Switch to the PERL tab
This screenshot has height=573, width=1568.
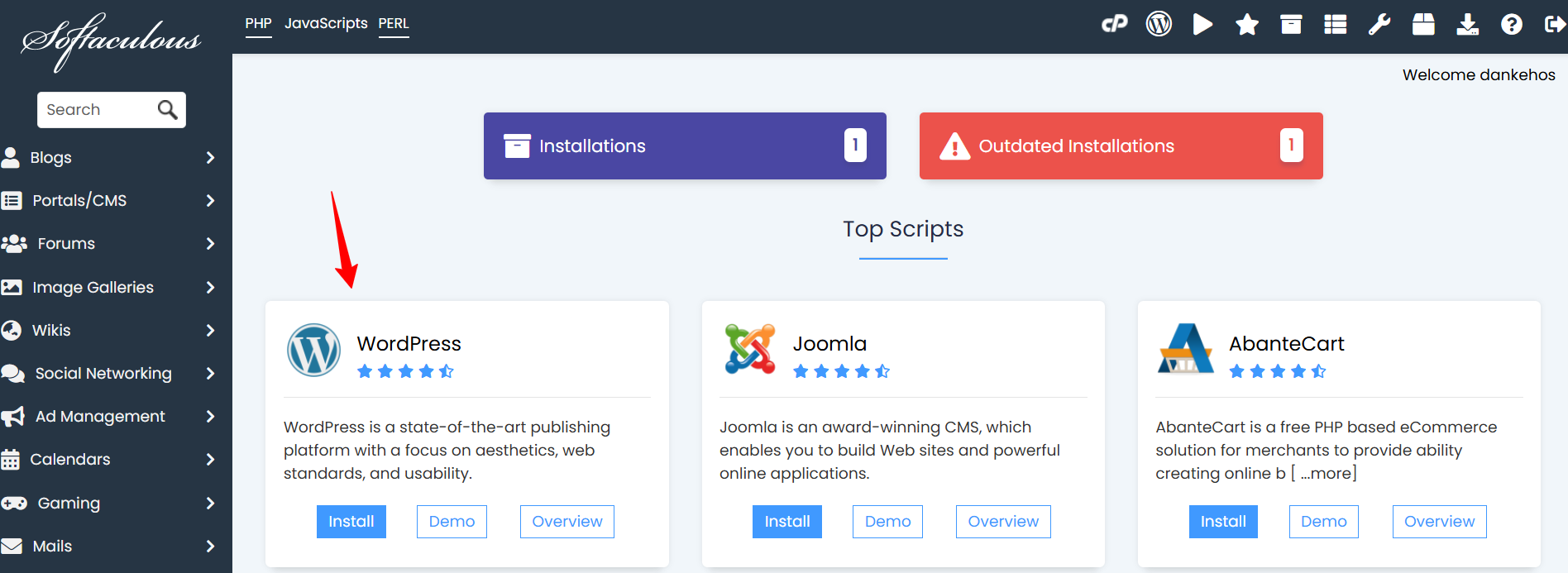(x=394, y=23)
